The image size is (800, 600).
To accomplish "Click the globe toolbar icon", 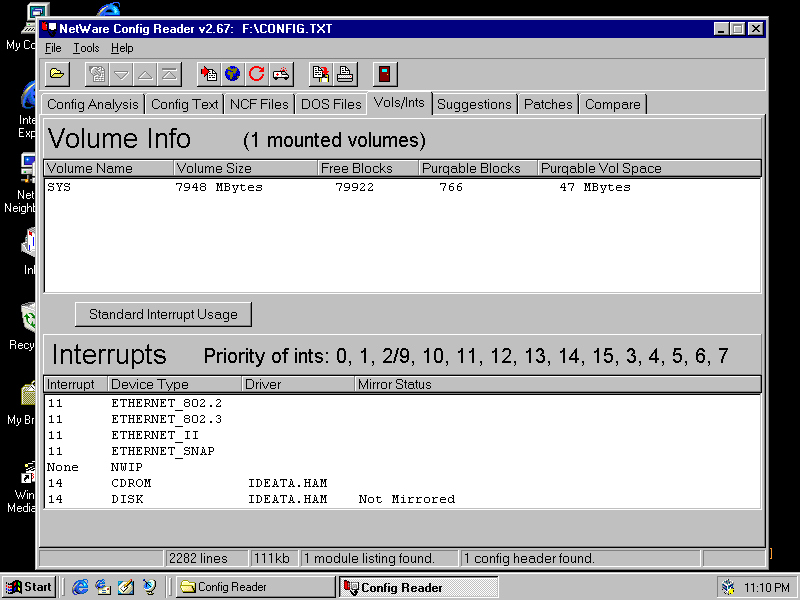I will coord(233,74).
